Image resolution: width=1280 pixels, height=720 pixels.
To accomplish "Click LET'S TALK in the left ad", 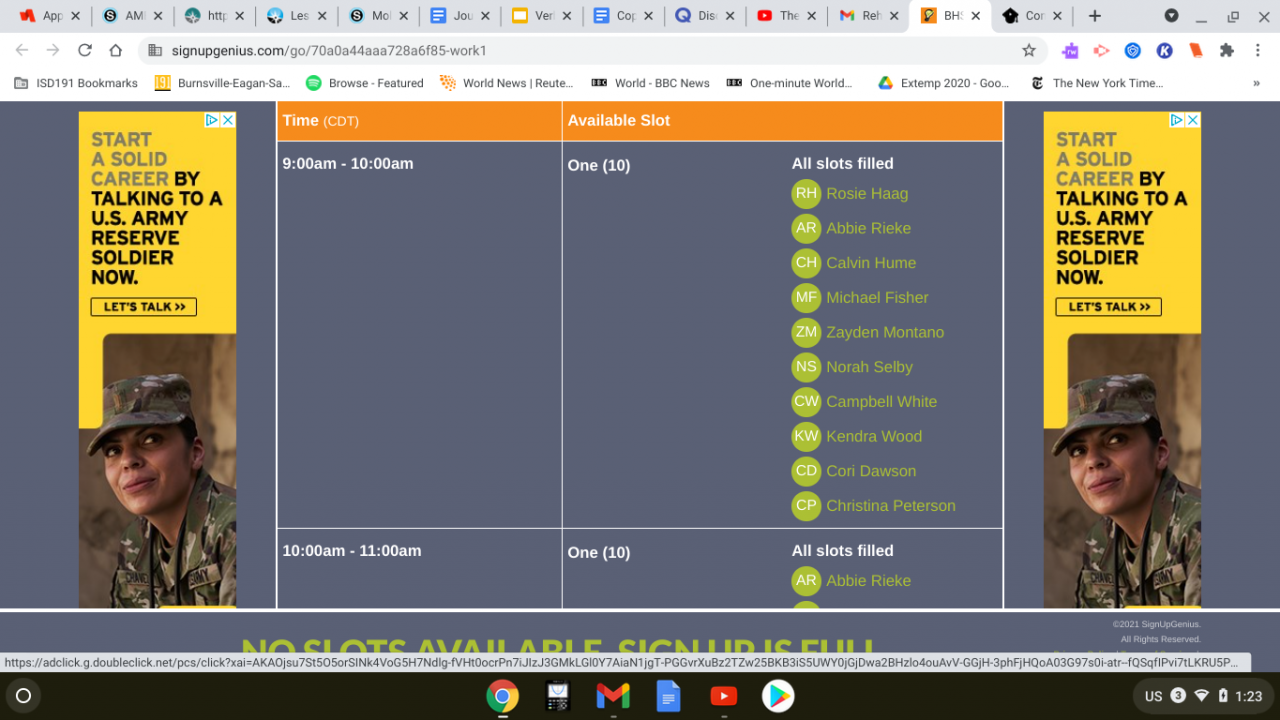I will (144, 307).
